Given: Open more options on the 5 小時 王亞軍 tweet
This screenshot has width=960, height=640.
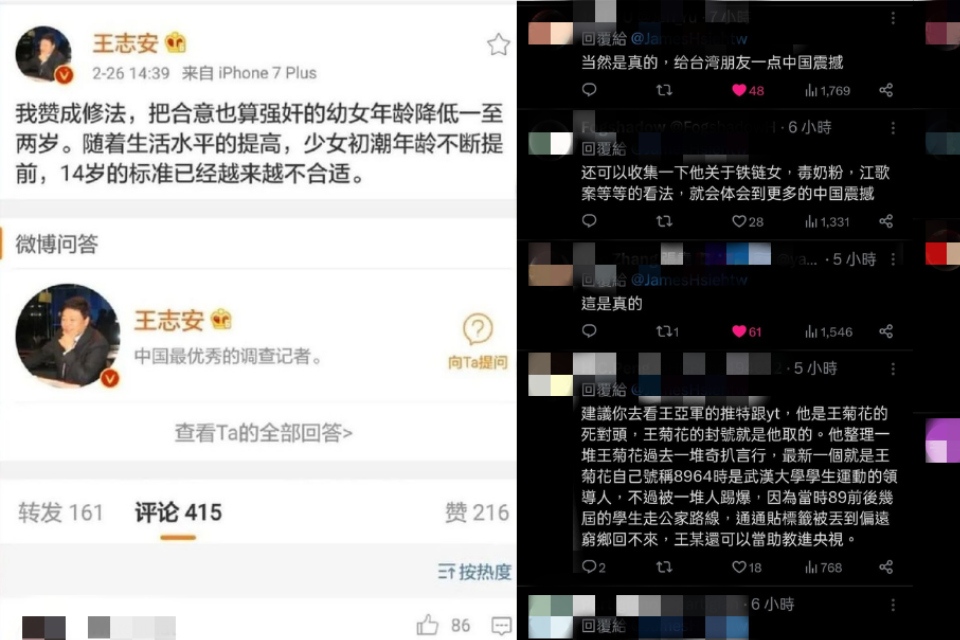Looking at the screenshot, I should 893,369.
